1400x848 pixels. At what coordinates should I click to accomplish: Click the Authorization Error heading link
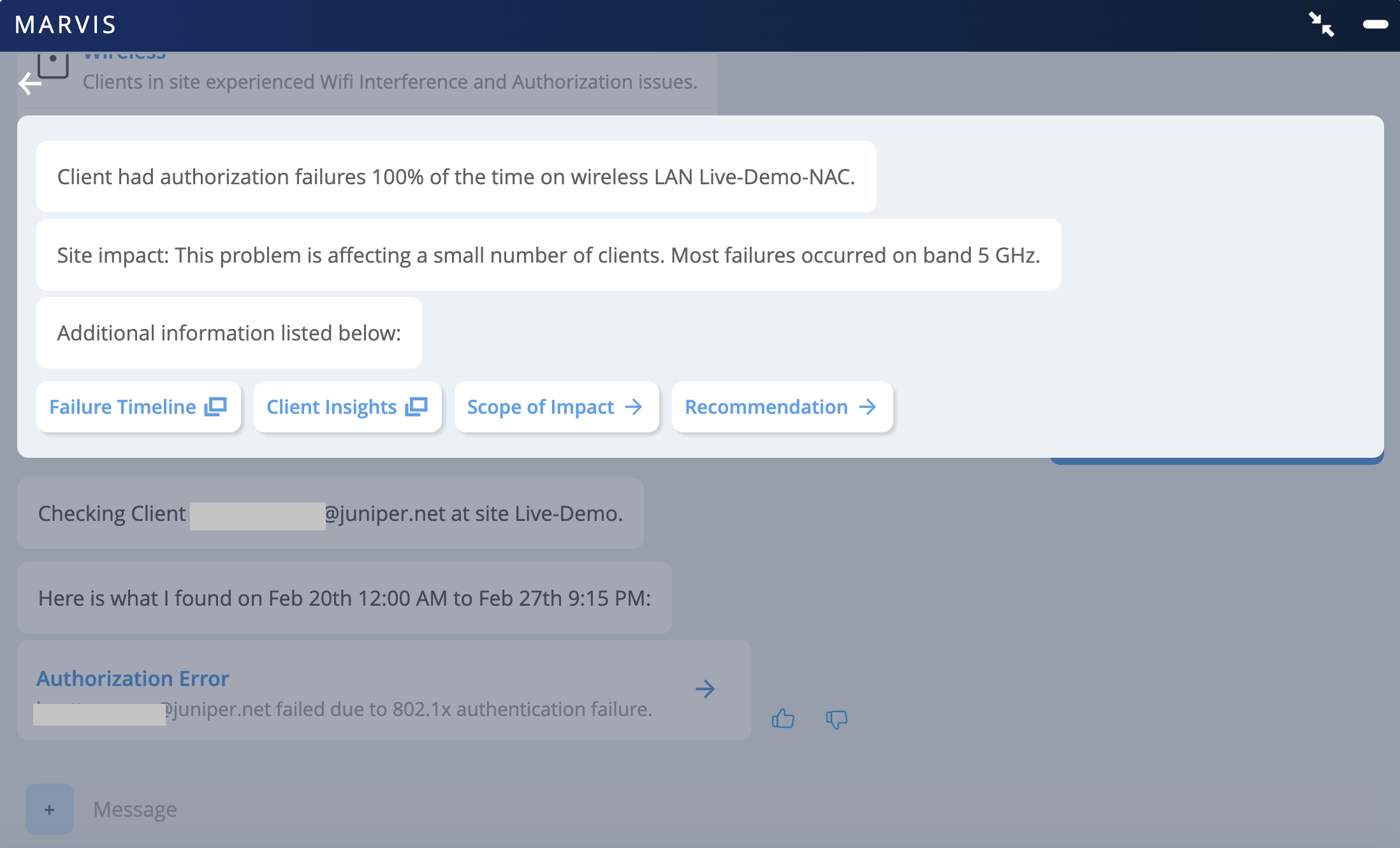click(133, 678)
